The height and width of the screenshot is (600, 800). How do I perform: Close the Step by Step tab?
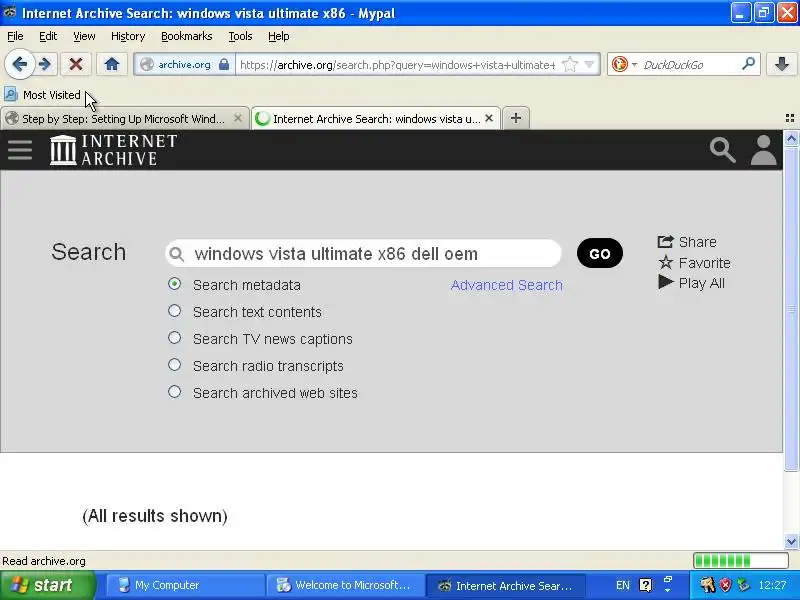(x=238, y=118)
